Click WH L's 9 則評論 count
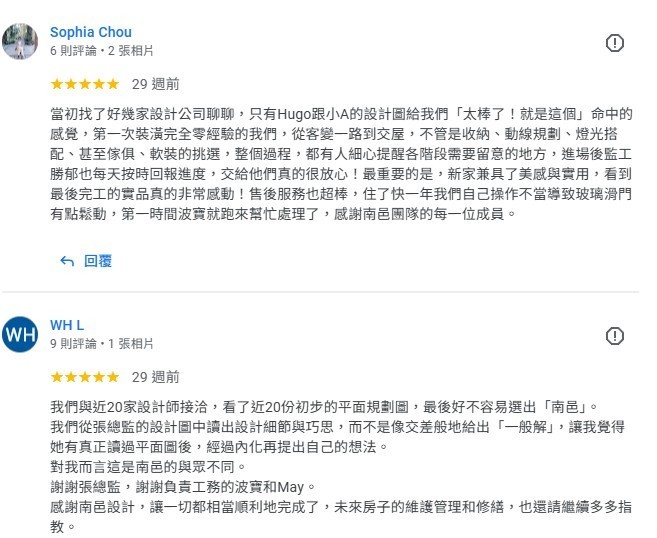This screenshot has height=538, width=657. [x=73, y=344]
